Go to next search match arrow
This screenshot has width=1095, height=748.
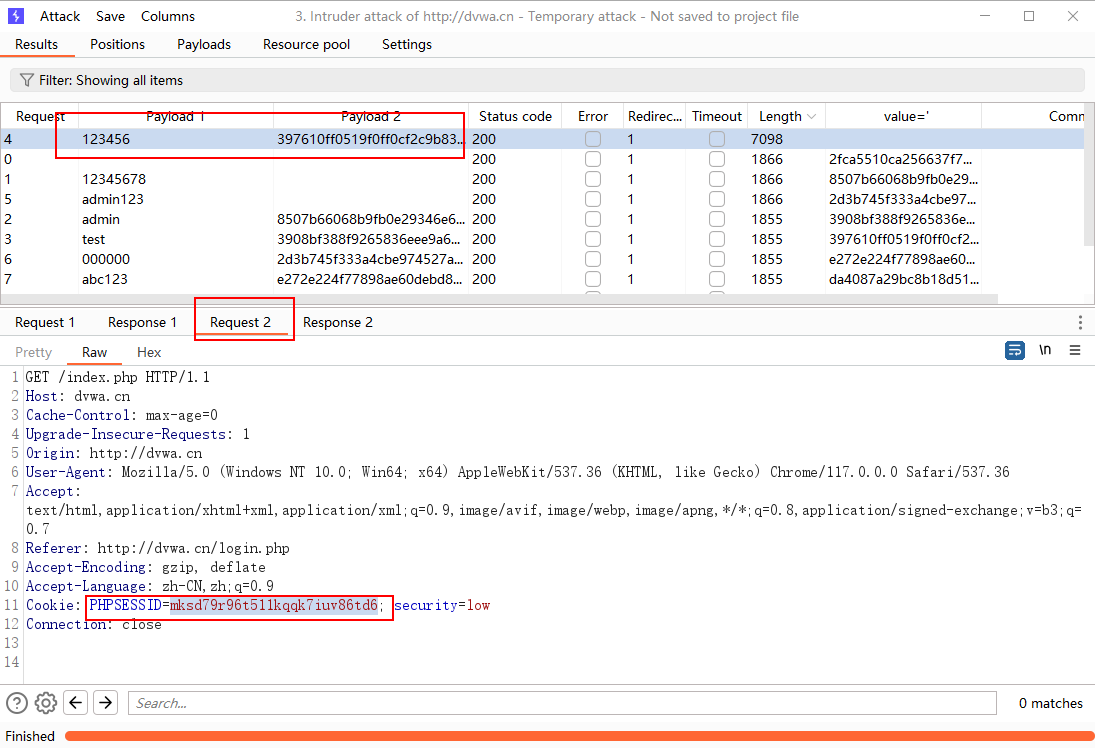(x=105, y=703)
